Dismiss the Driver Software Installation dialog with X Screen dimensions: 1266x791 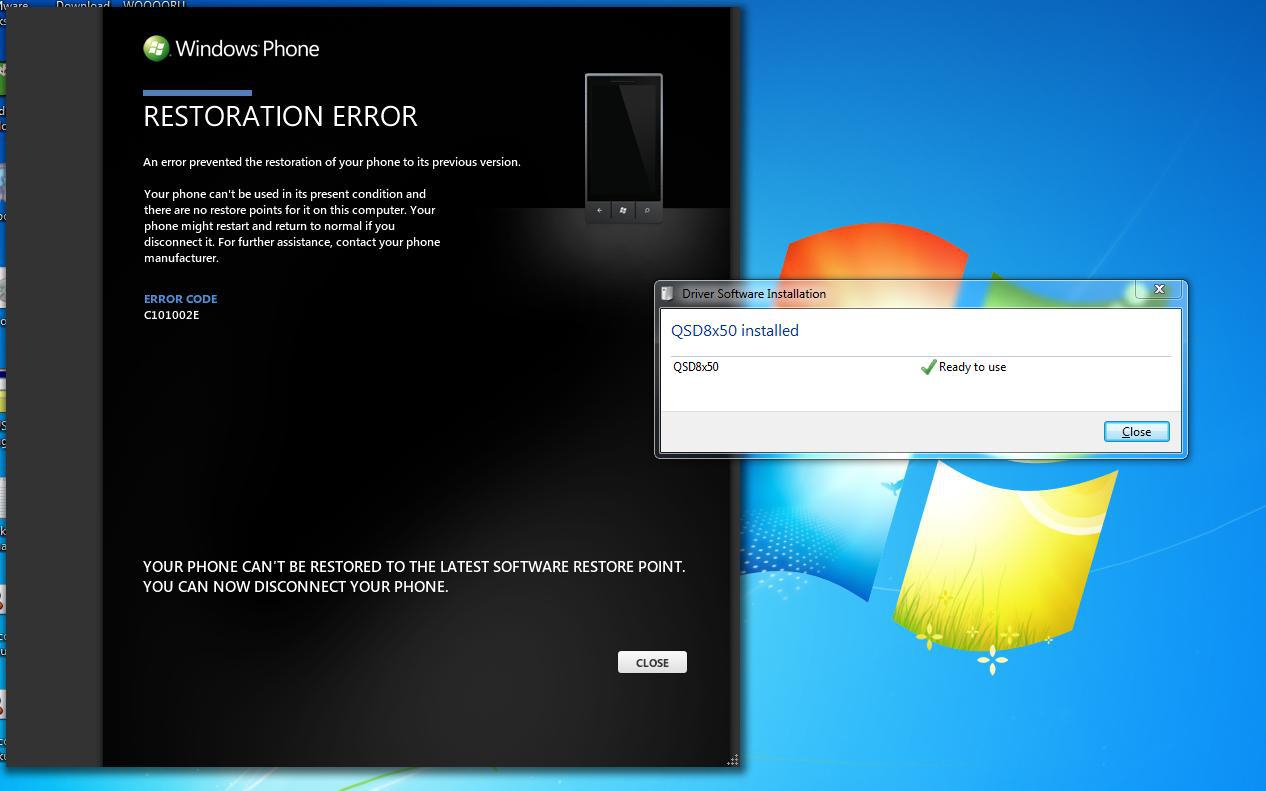[x=1159, y=289]
